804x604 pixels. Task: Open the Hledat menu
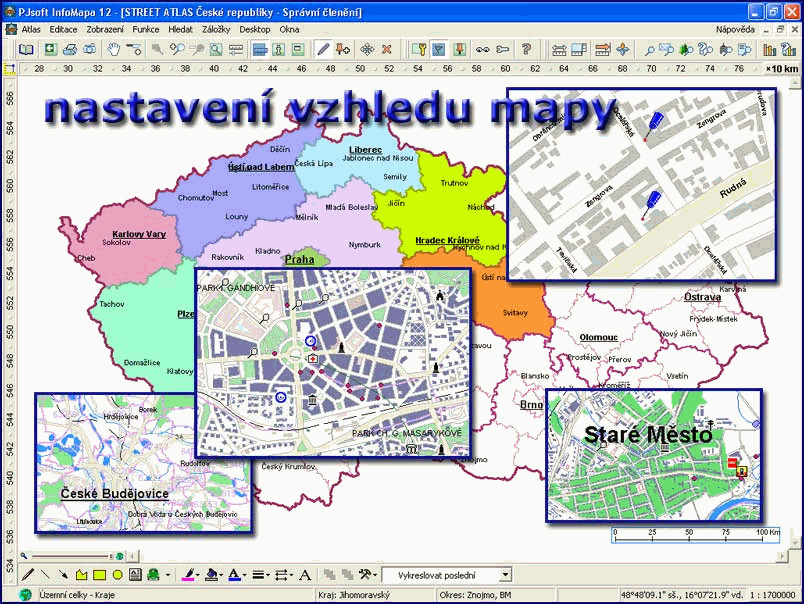180,29
